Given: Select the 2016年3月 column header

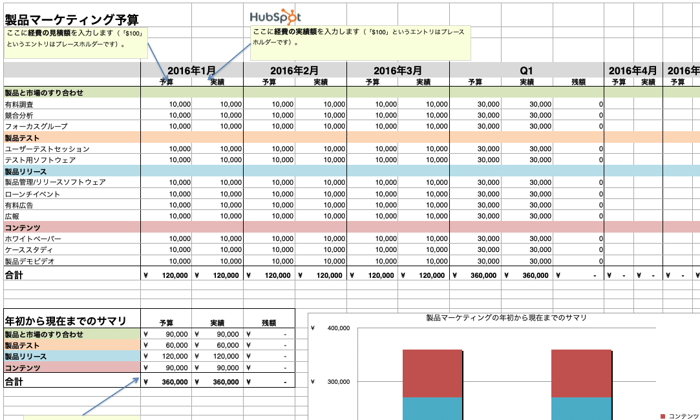Looking at the screenshot, I should [x=398, y=70].
